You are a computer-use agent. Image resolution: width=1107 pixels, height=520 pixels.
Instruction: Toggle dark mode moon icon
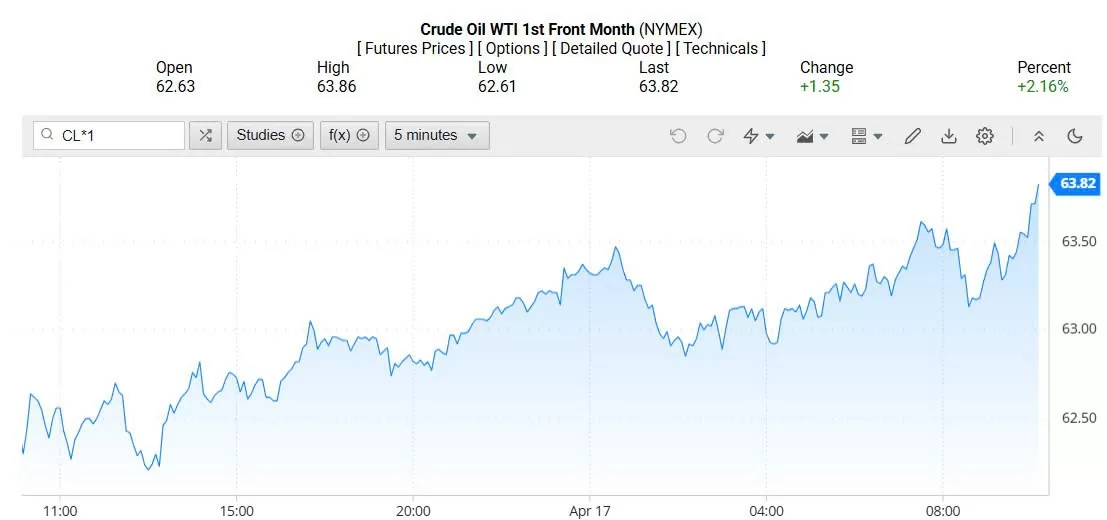click(1075, 136)
